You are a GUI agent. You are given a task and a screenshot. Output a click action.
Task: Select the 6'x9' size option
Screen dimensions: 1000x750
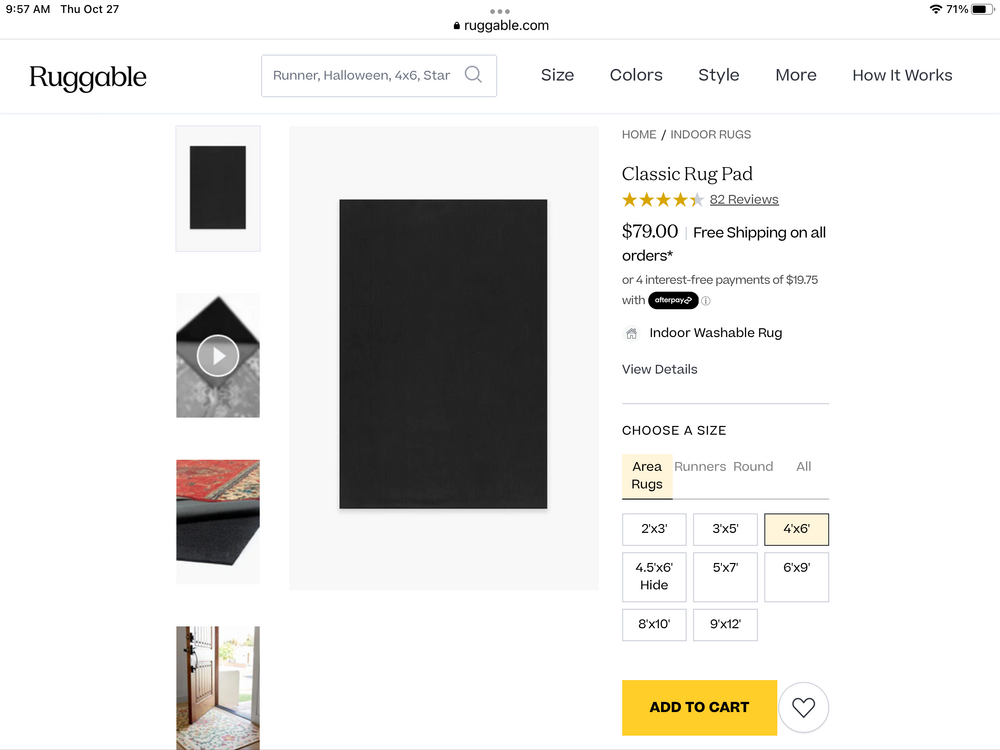click(x=797, y=577)
